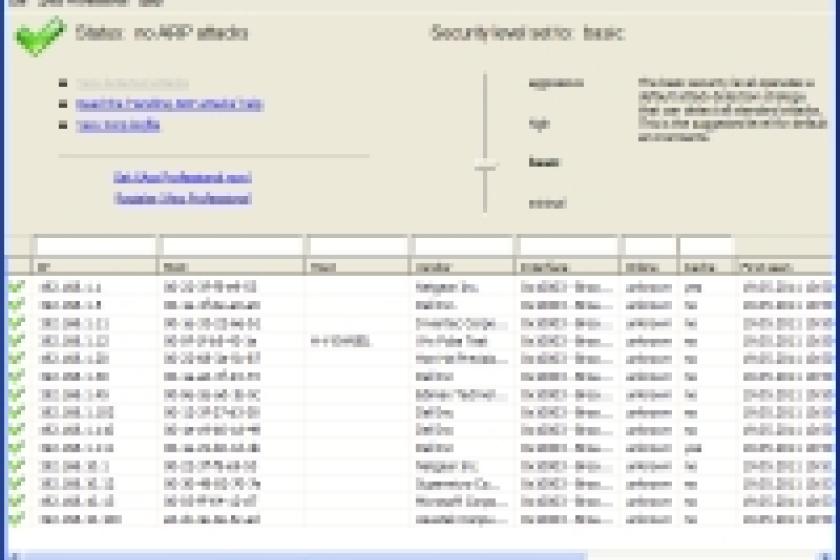
Task: Open the Handling ARP attacks help link
Action: (x=169, y=104)
